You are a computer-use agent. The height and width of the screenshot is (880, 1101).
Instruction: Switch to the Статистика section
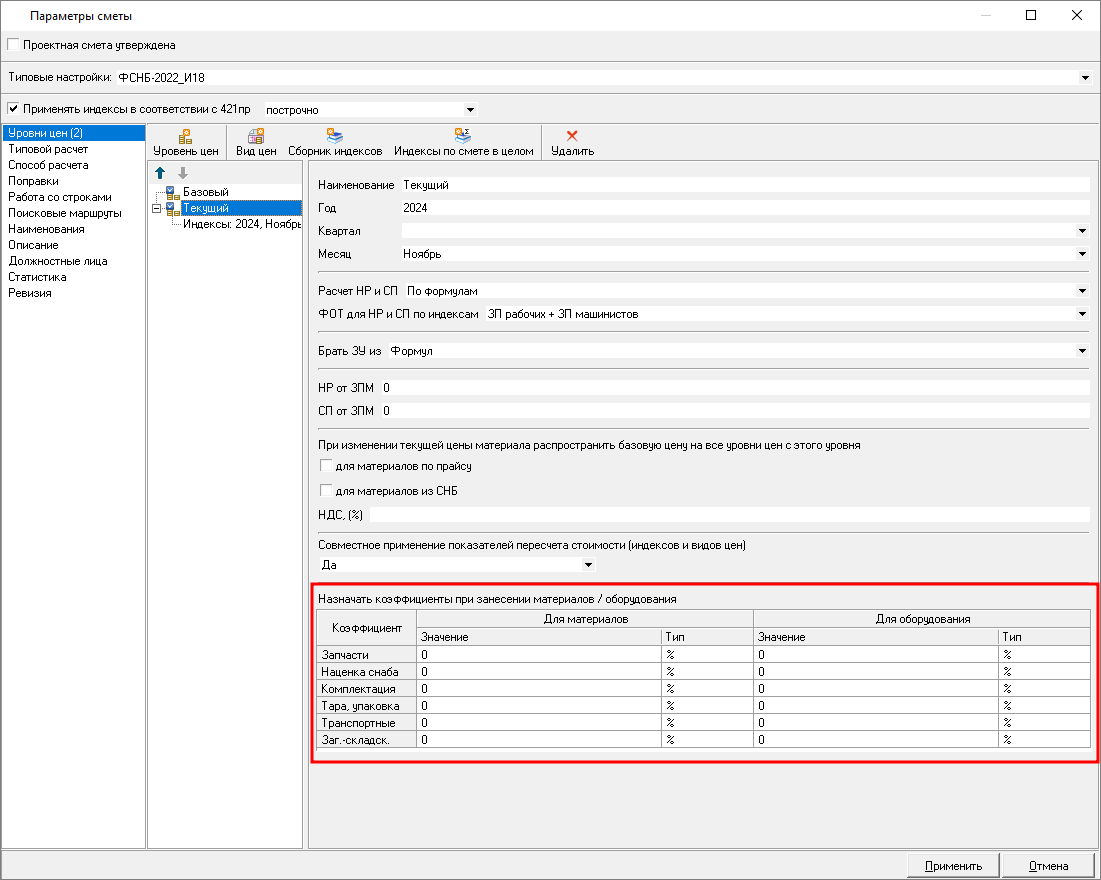click(x=37, y=277)
